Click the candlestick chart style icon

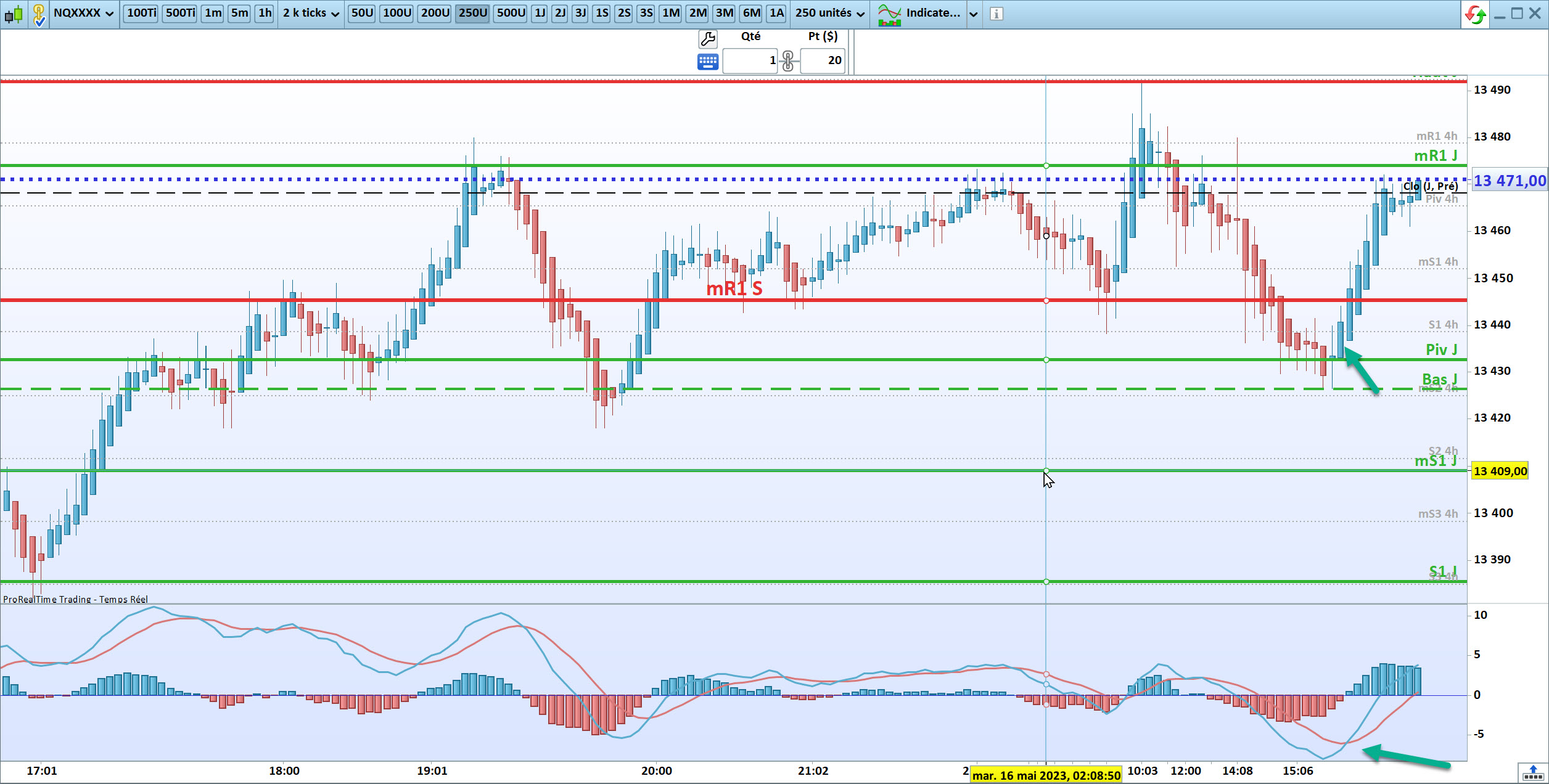pos(14,13)
